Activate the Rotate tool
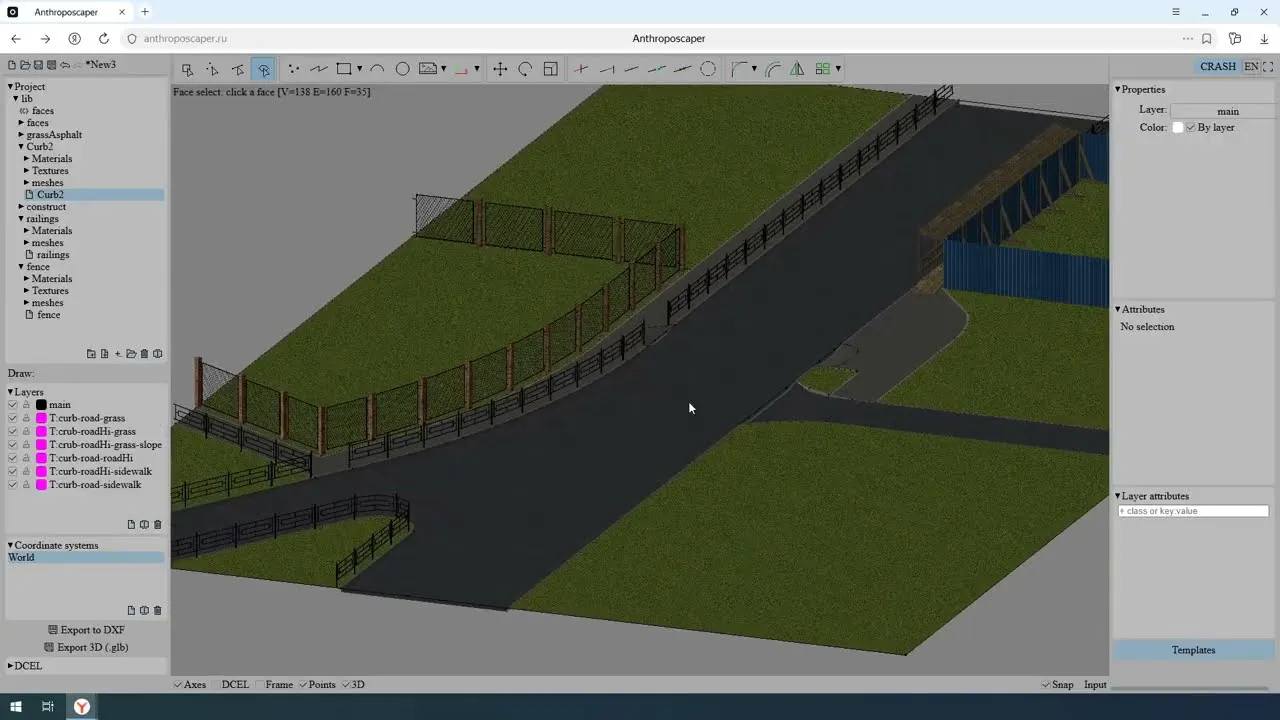The height and width of the screenshot is (720, 1280). pos(525,69)
